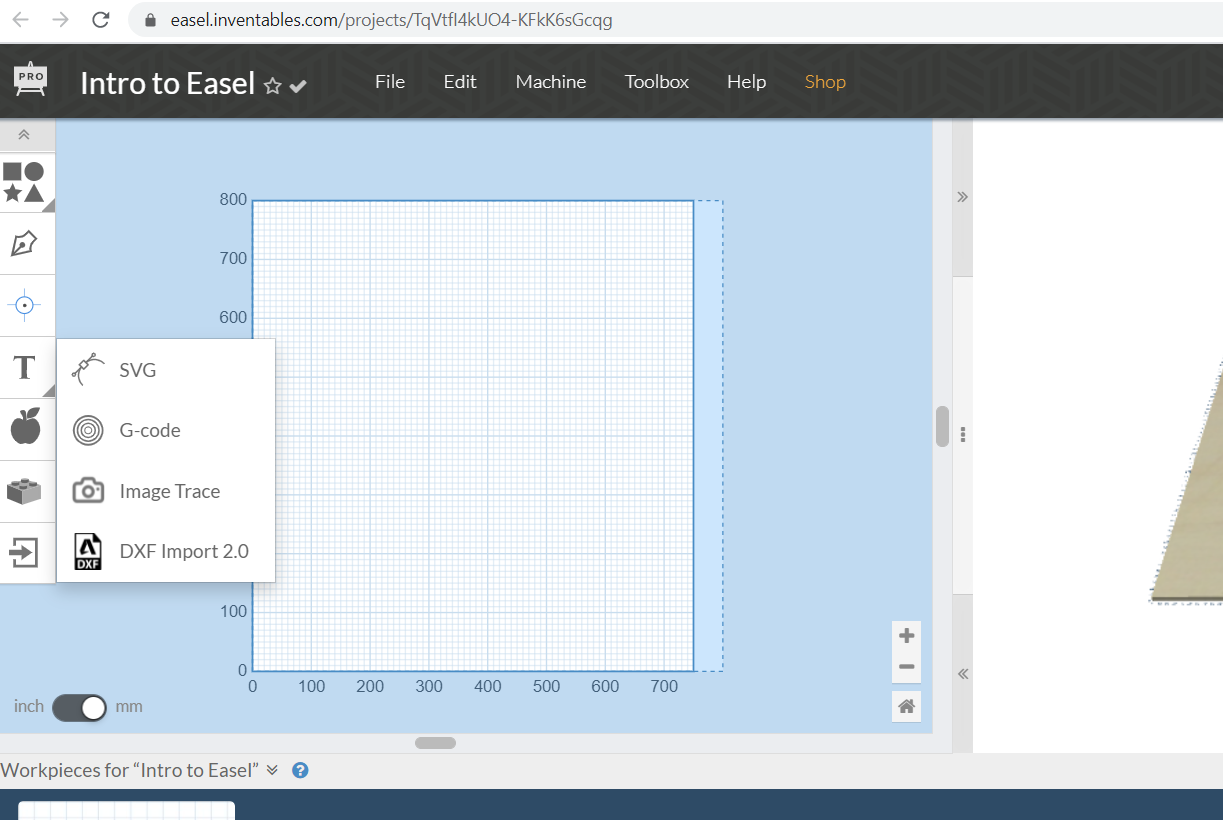Click the vertical scrollbar handle of canvas
This screenshot has width=1223, height=820.
click(942, 426)
